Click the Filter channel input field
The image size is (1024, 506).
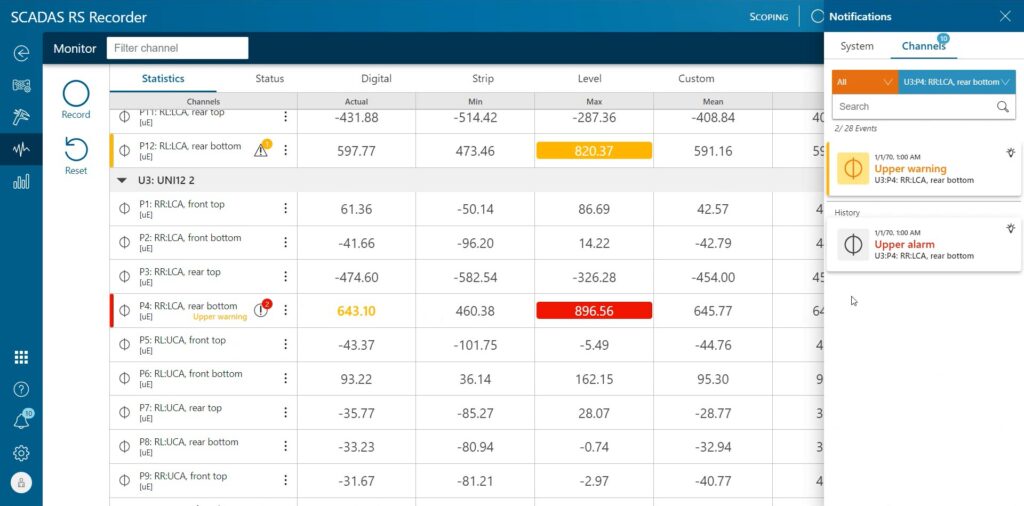tap(177, 48)
